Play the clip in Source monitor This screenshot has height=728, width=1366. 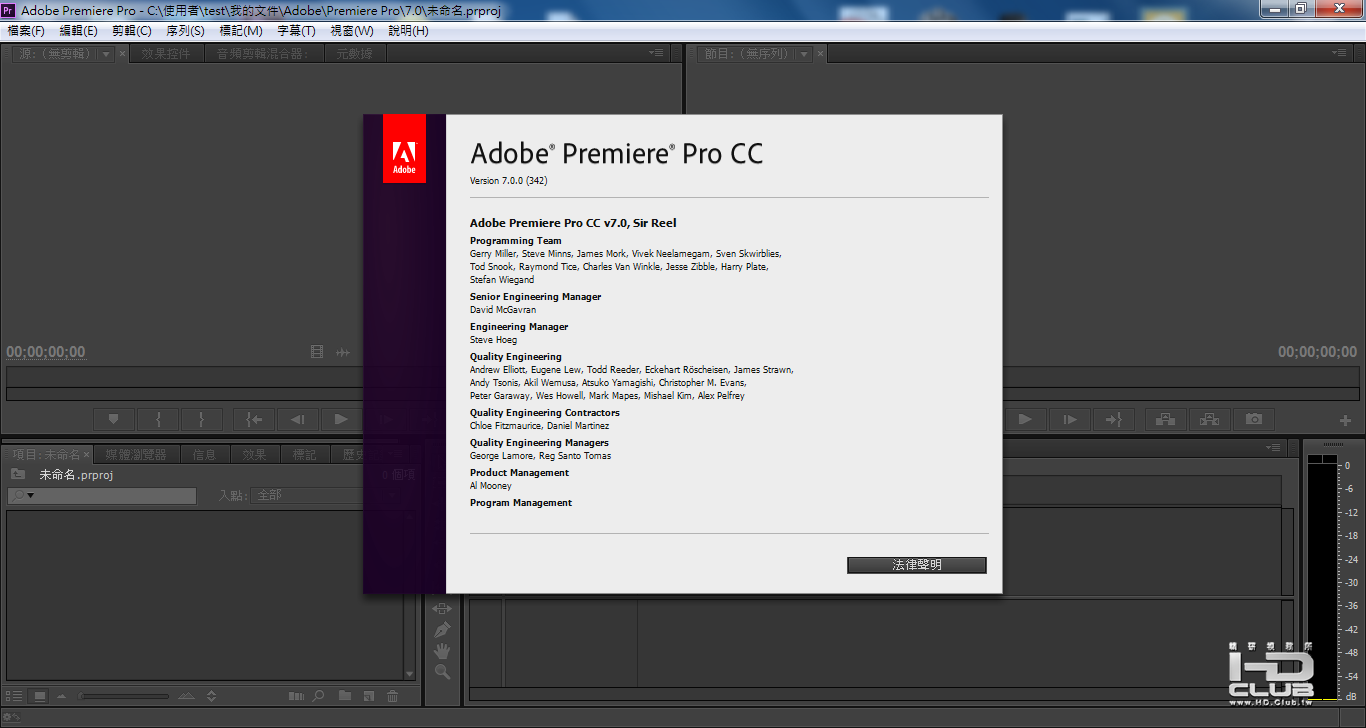pyautogui.click(x=341, y=419)
